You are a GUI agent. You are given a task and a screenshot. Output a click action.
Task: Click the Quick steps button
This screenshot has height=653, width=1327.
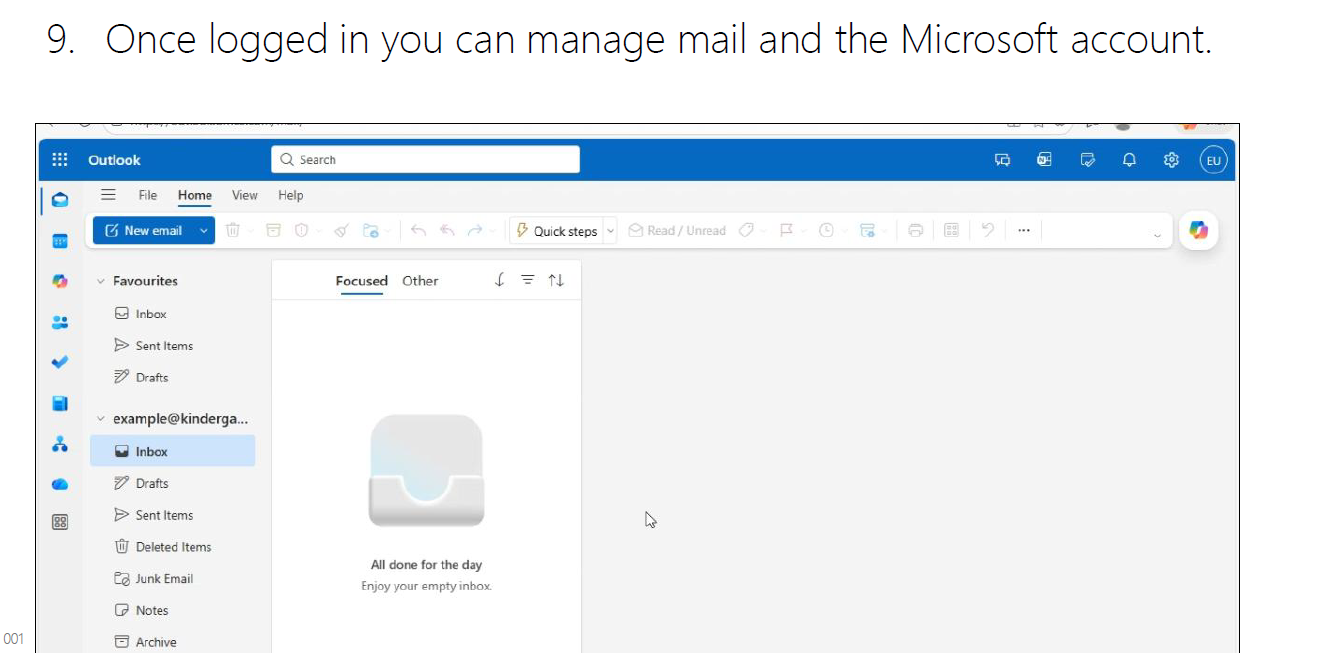pos(557,230)
